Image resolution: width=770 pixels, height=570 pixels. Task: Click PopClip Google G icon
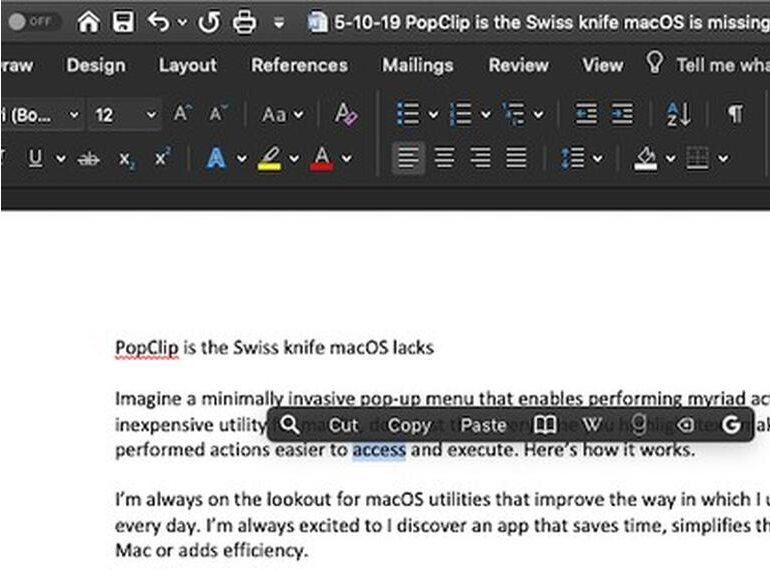click(x=731, y=425)
